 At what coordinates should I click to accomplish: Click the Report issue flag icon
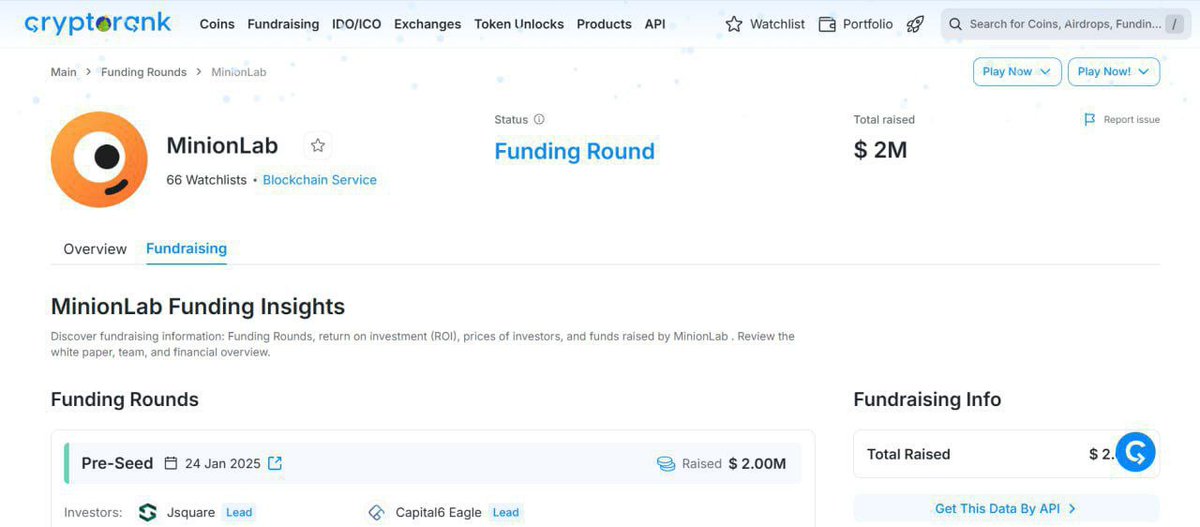(x=1090, y=120)
